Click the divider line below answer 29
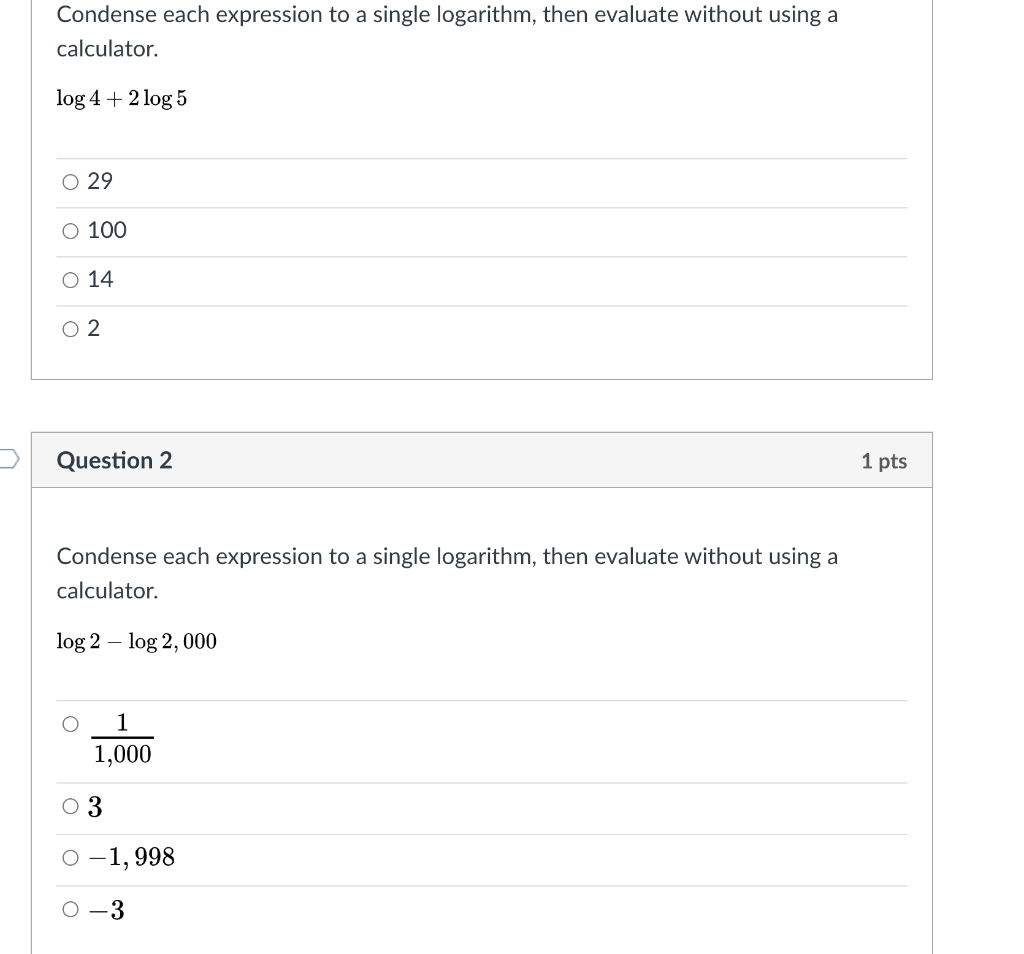This screenshot has height=954, width=1024. [x=480, y=206]
